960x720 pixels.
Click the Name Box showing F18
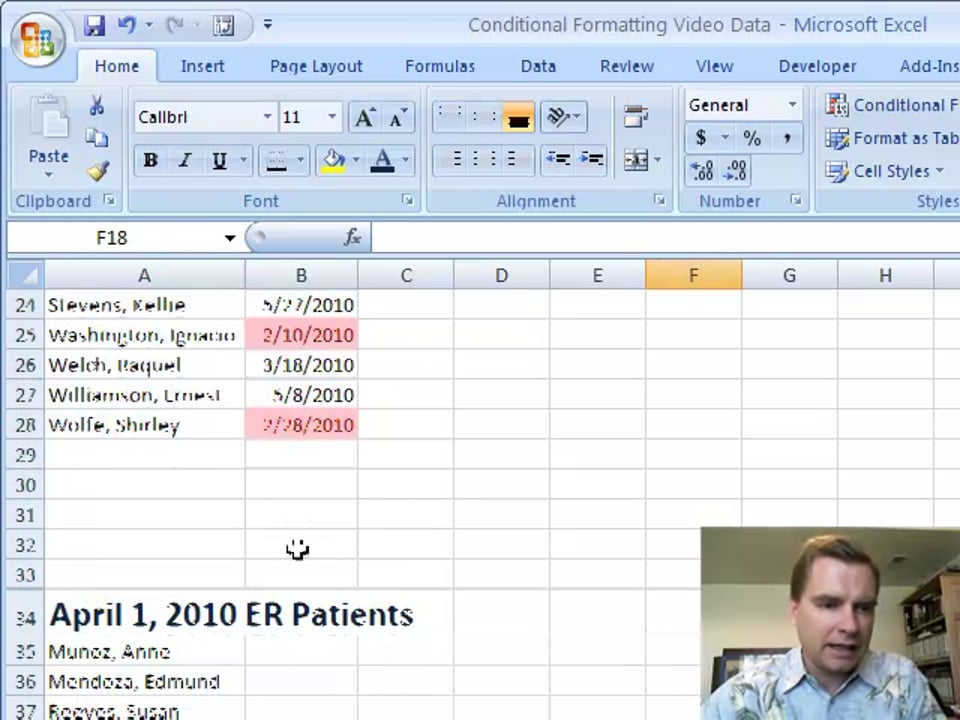tap(111, 238)
